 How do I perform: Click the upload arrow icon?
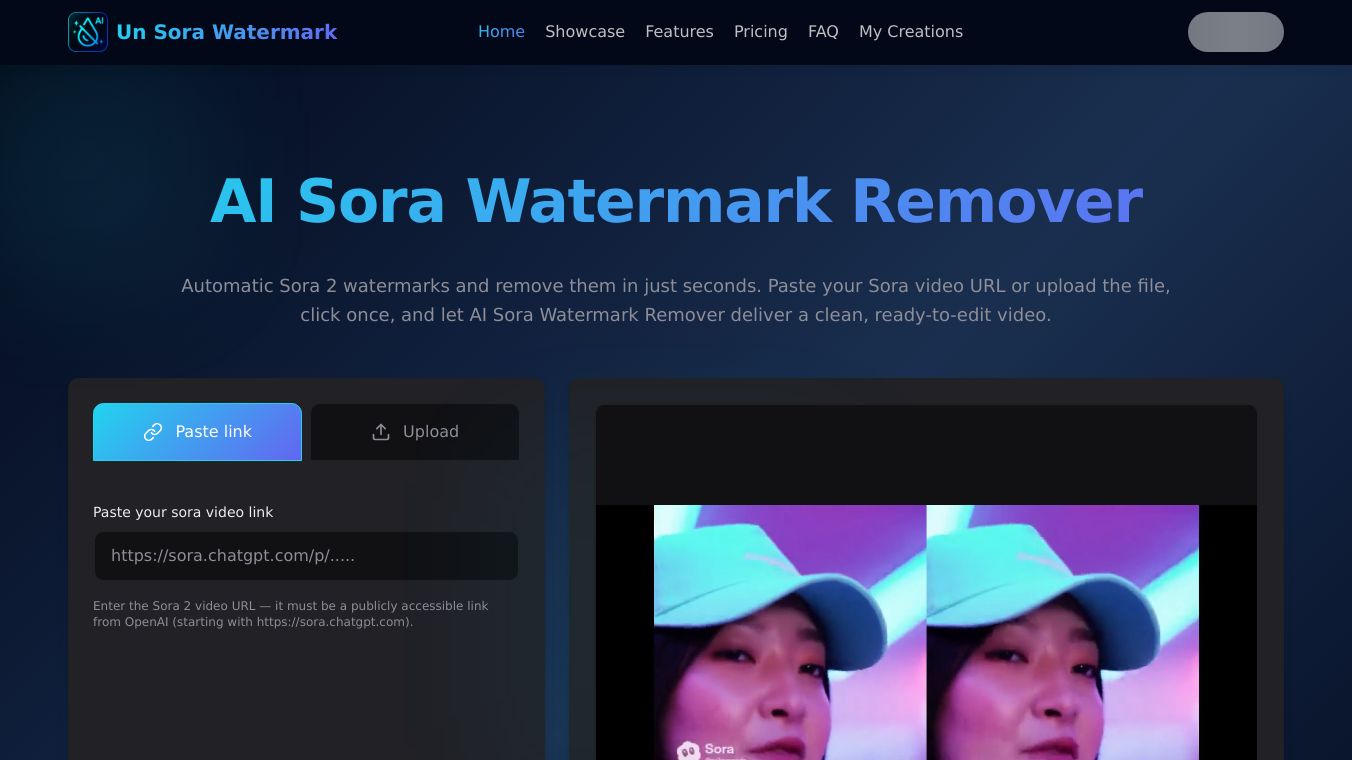tap(381, 431)
